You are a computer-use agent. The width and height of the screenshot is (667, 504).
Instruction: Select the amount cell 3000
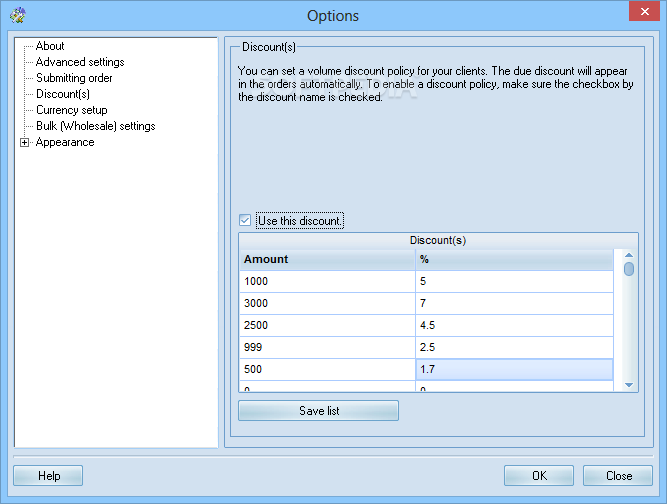(x=327, y=304)
